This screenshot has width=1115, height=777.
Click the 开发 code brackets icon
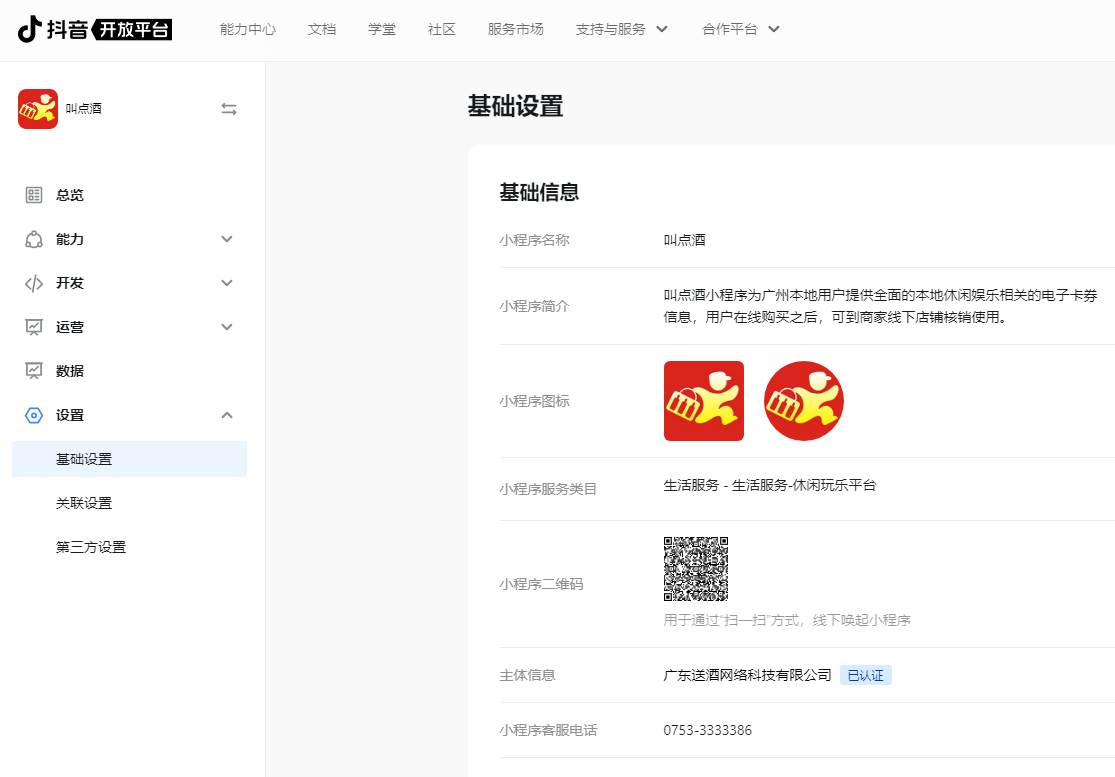(x=33, y=283)
